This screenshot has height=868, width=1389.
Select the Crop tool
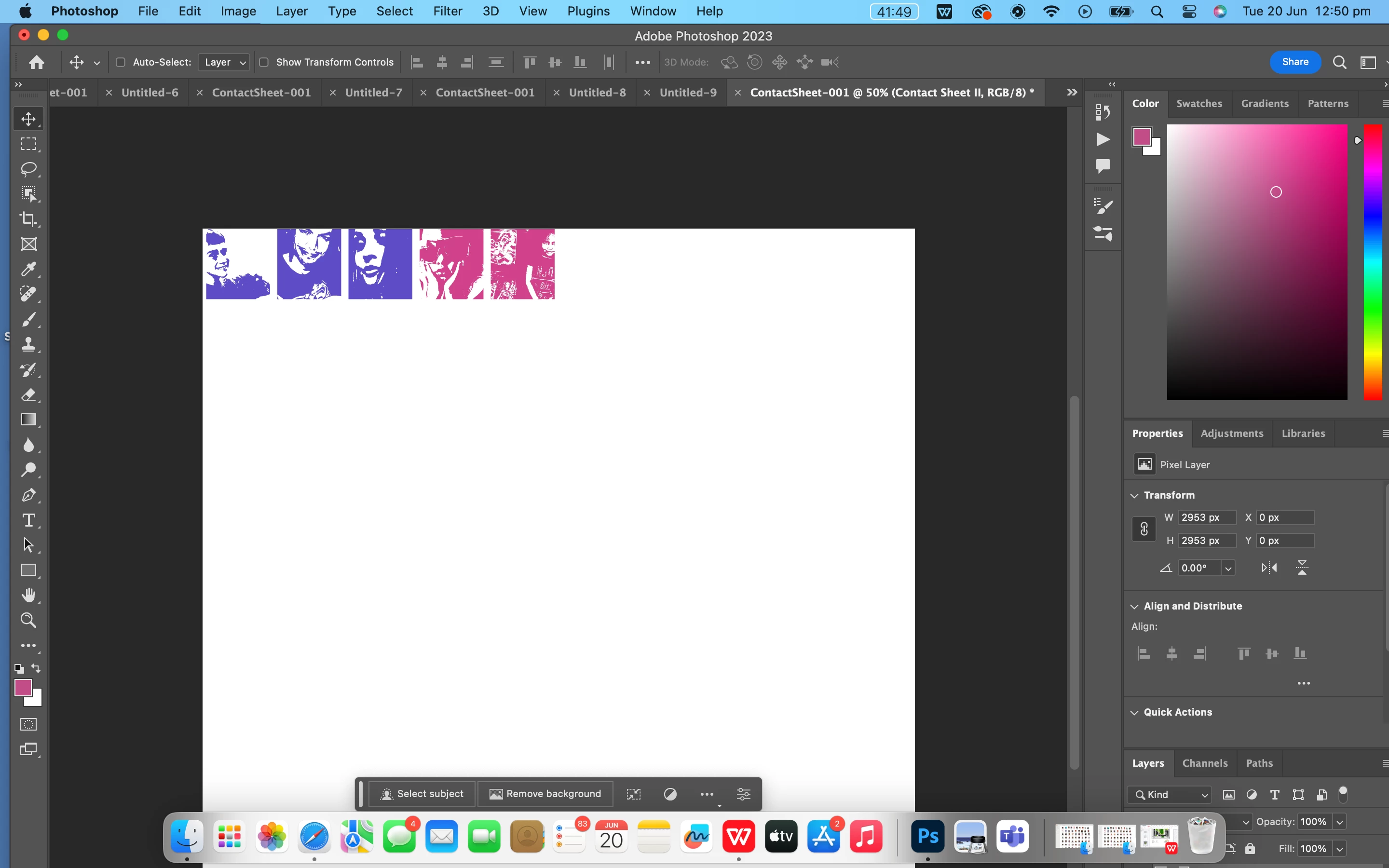[x=28, y=219]
